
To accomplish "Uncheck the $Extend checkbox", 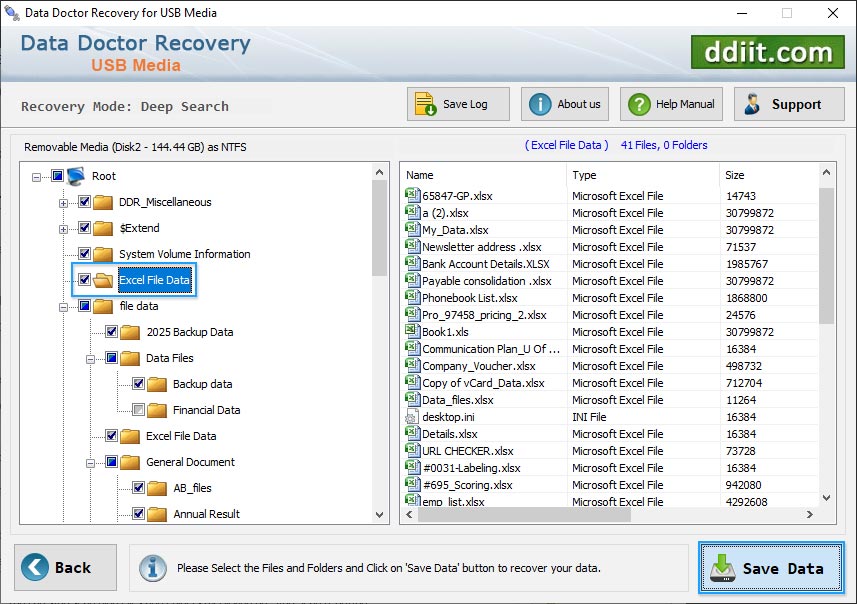I will (x=84, y=227).
